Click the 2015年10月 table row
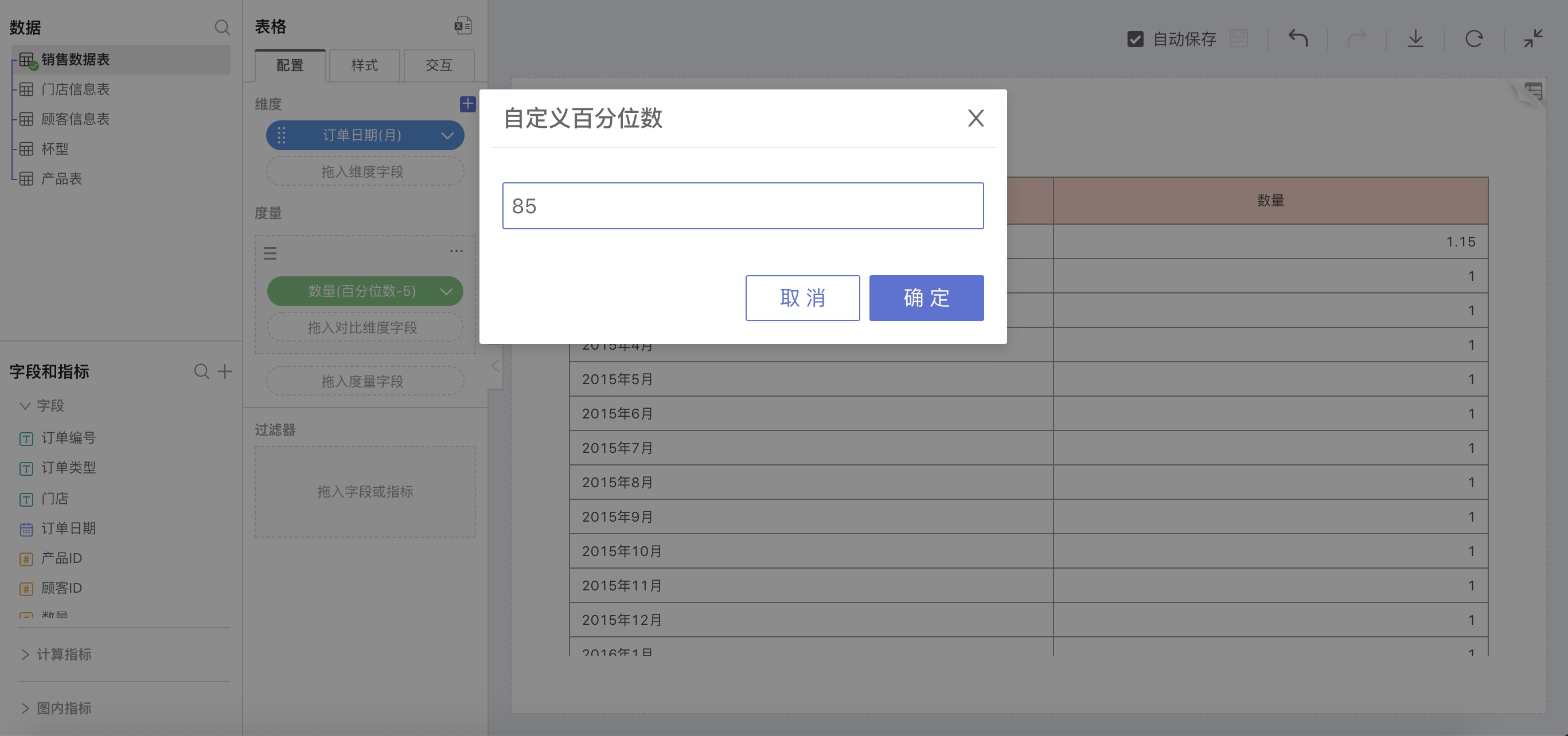Viewport: 1568px width, 736px height. (x=1029, y=551)
